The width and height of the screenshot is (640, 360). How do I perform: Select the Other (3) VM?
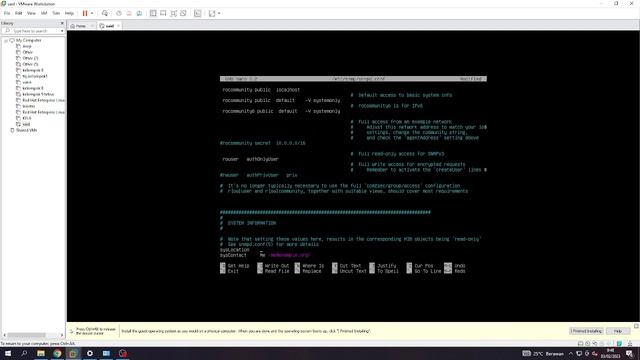(30, 64)
